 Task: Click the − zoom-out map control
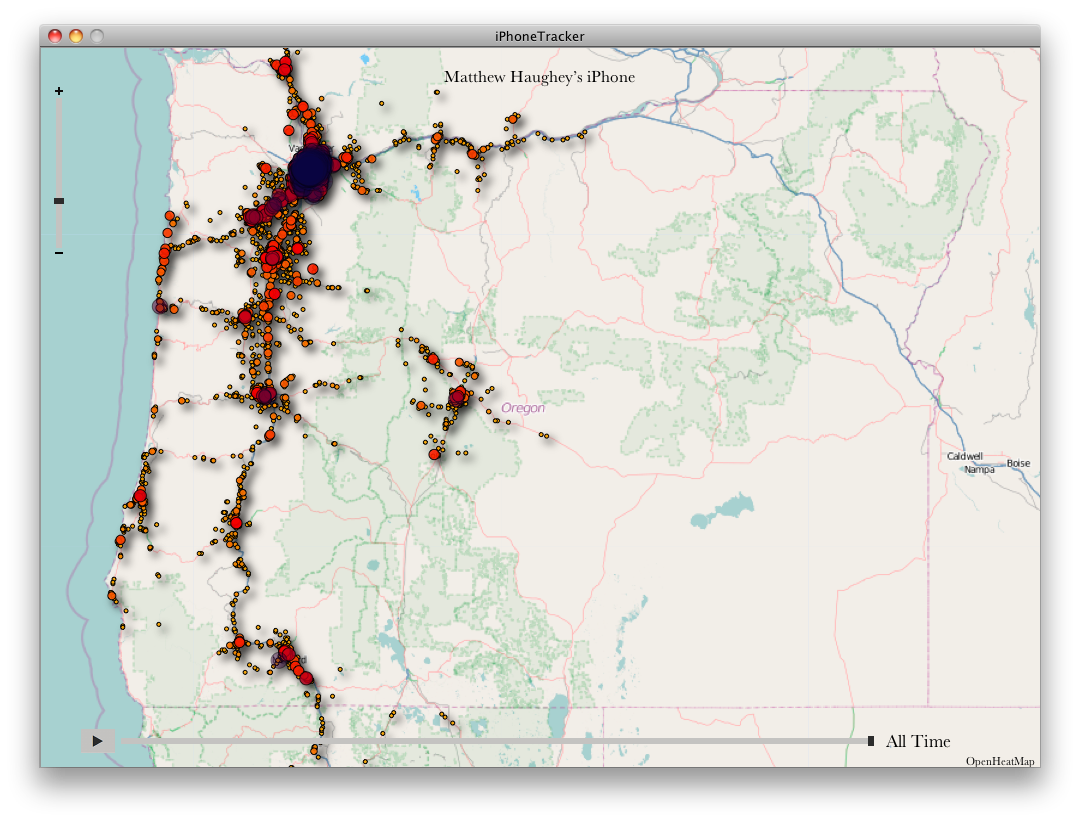[x=58, y=252]
